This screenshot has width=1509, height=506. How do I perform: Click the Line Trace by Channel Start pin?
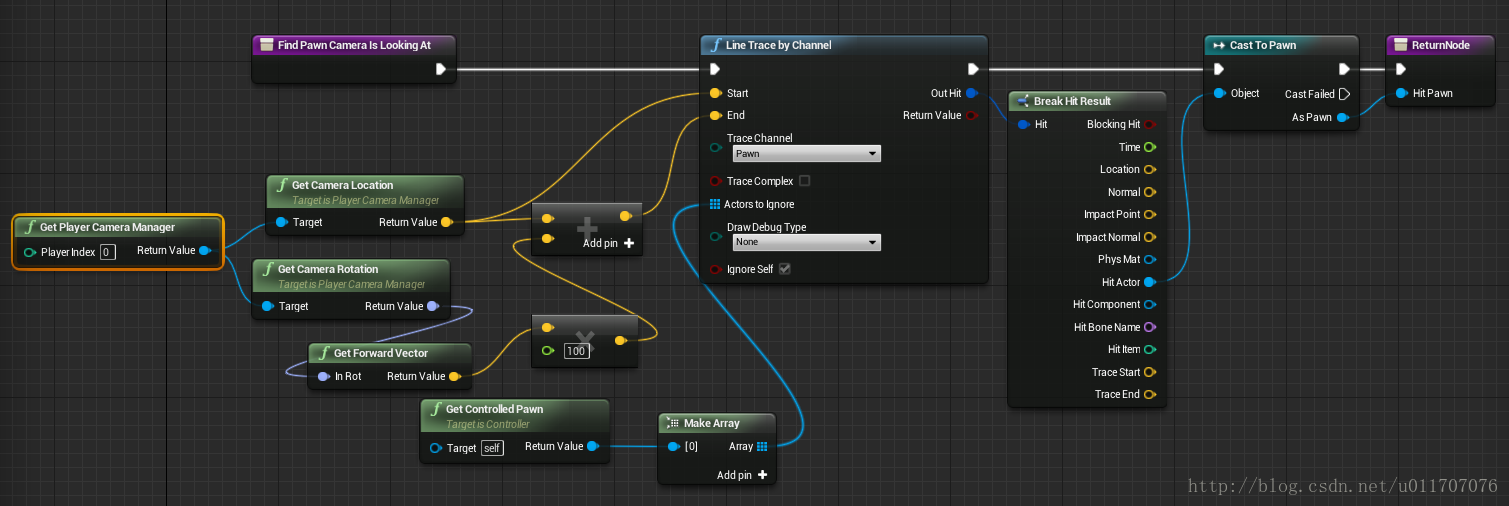coord(715,93)
